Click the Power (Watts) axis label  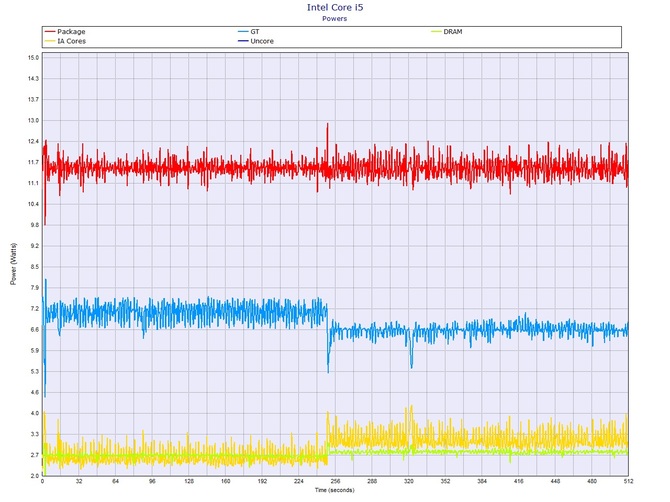(x=13, y=264)
